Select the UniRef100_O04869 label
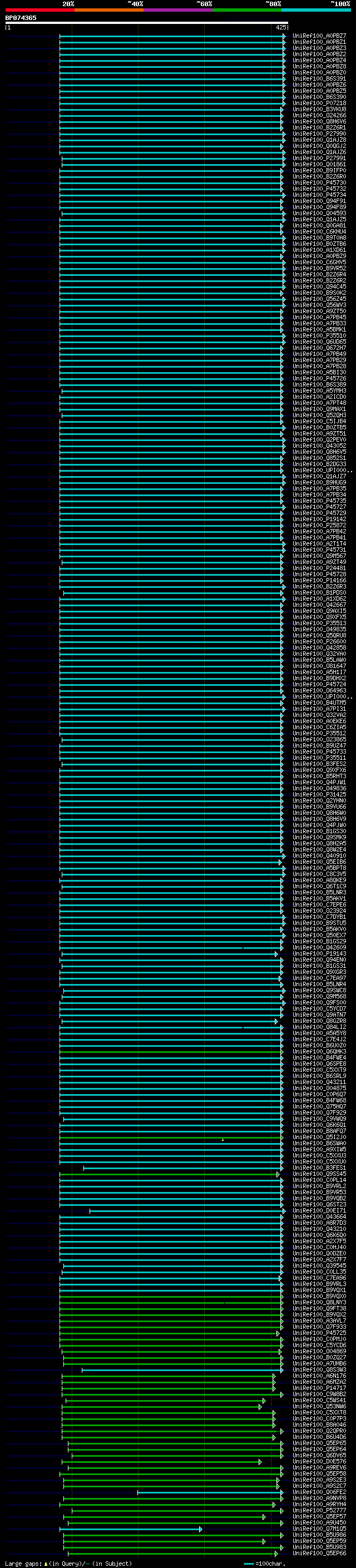The width and height of the screenshot is (356, 1568). [x=319, y=1351]
